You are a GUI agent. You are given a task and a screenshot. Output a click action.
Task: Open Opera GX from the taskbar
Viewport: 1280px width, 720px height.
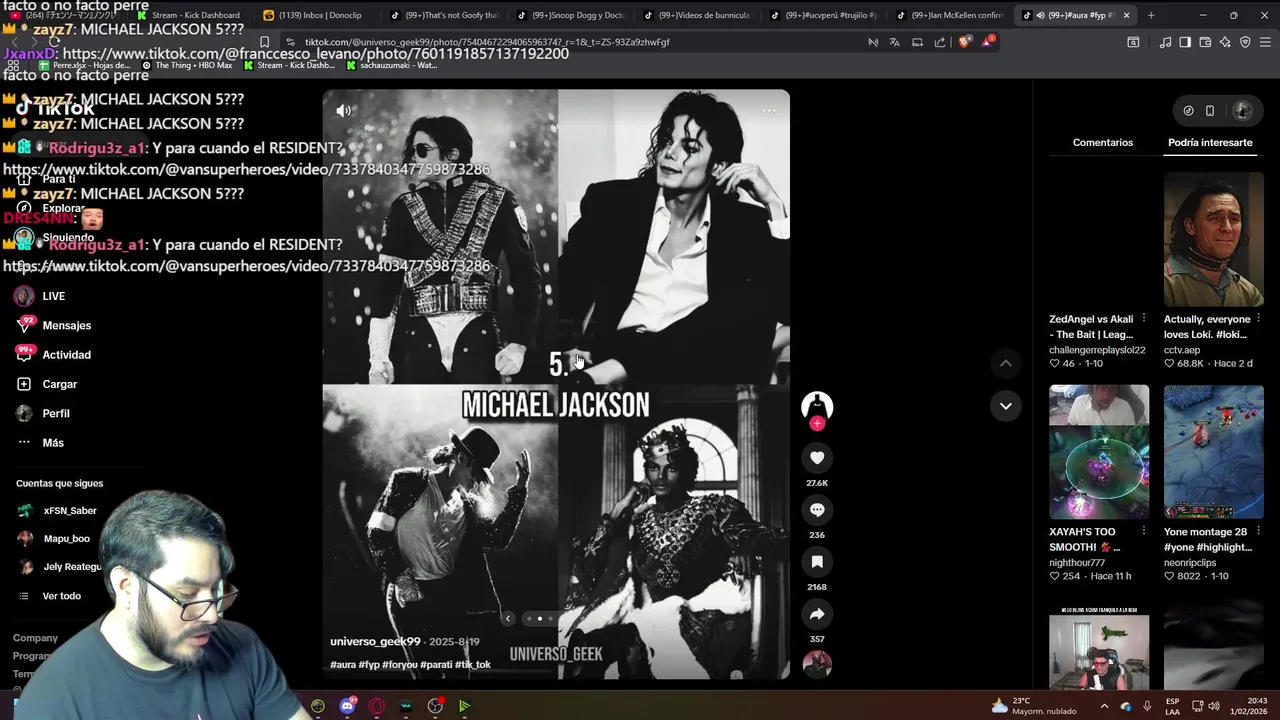pos(377,705)
